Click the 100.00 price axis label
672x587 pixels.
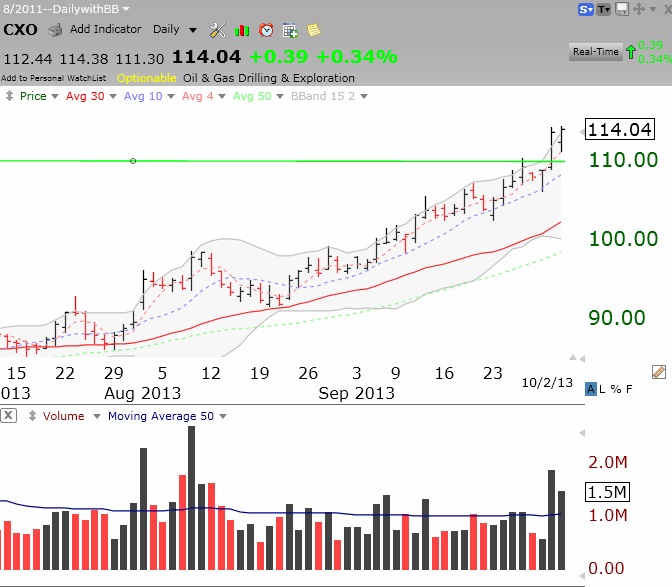point(624,239)
